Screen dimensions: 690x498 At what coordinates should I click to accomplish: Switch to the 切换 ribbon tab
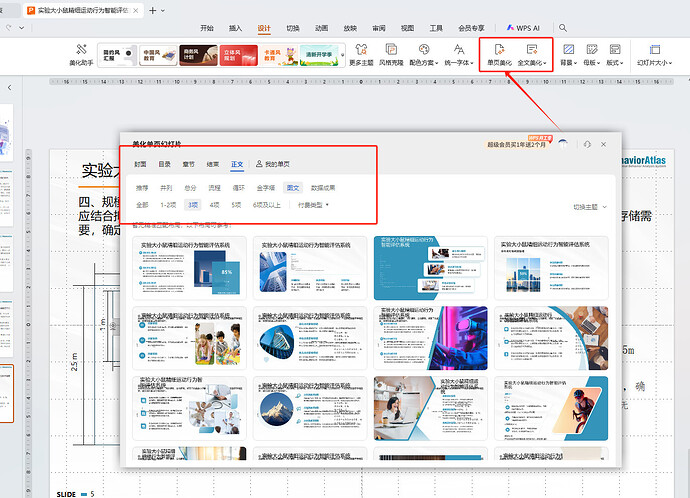coord(292,29)
